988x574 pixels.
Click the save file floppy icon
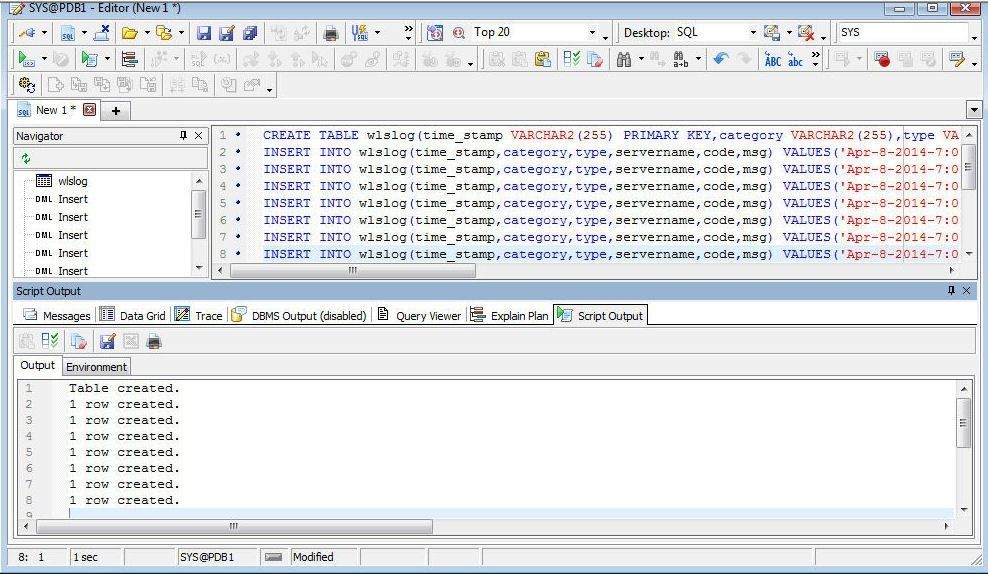[204, 33]
